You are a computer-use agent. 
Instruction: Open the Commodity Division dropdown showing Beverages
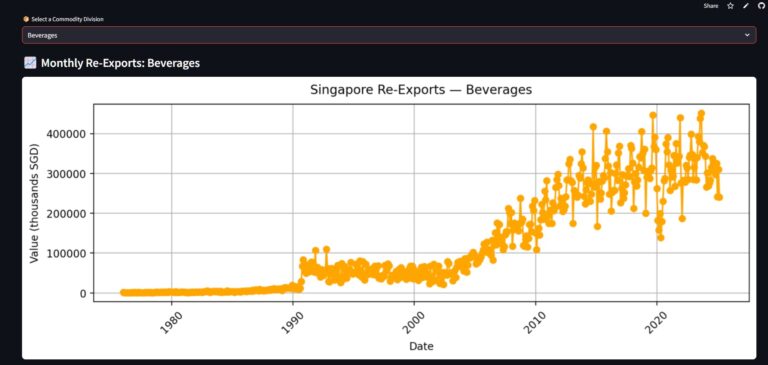389,35
